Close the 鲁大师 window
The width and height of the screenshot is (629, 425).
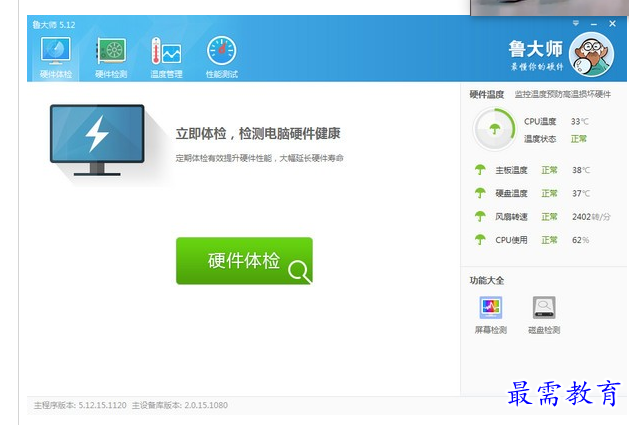click(612, 24)
